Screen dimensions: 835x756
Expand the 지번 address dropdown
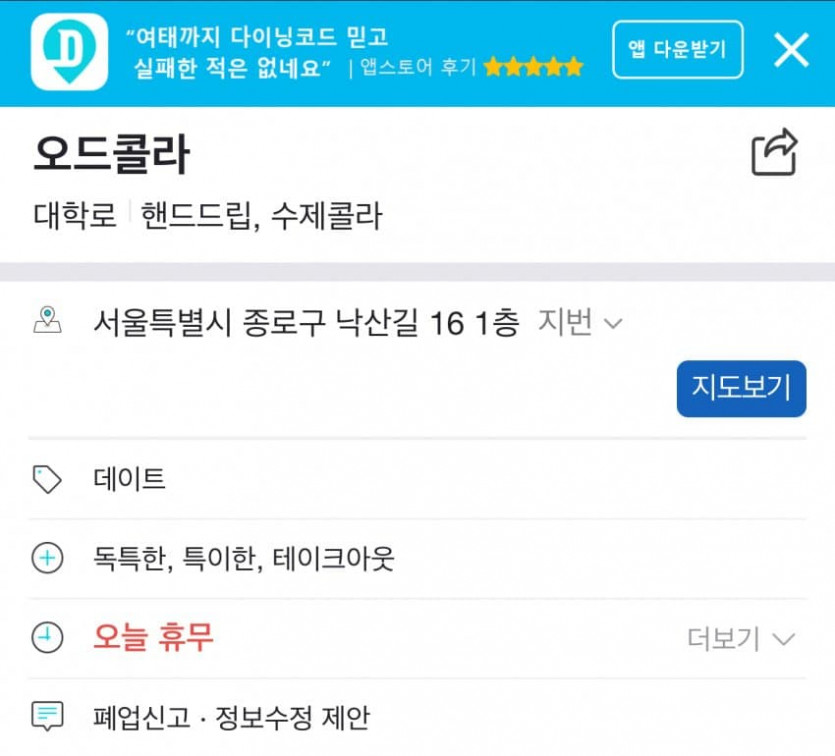click(x=580, y=322)
